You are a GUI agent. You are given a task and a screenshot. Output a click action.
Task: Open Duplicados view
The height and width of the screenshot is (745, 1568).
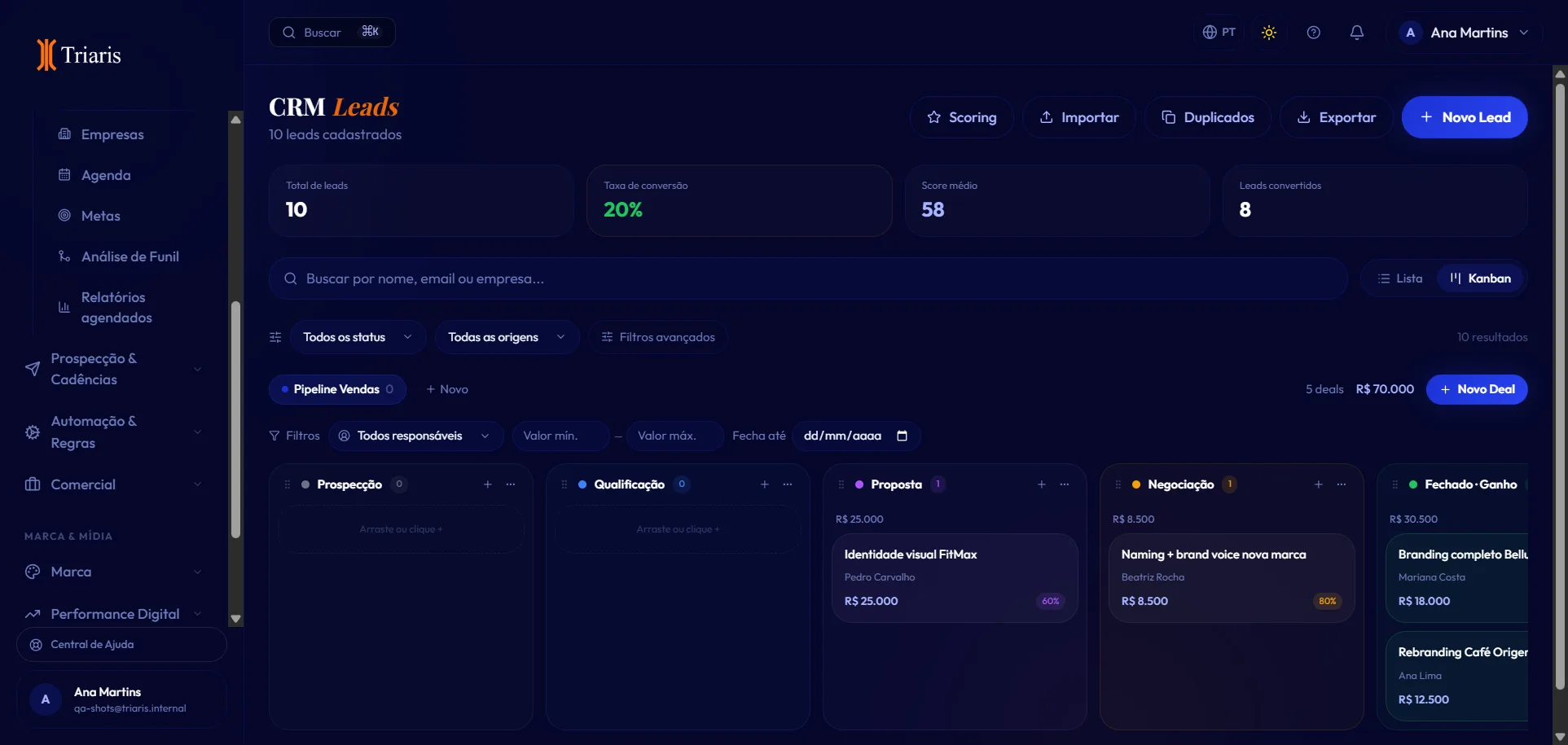tap(1207, 117)
